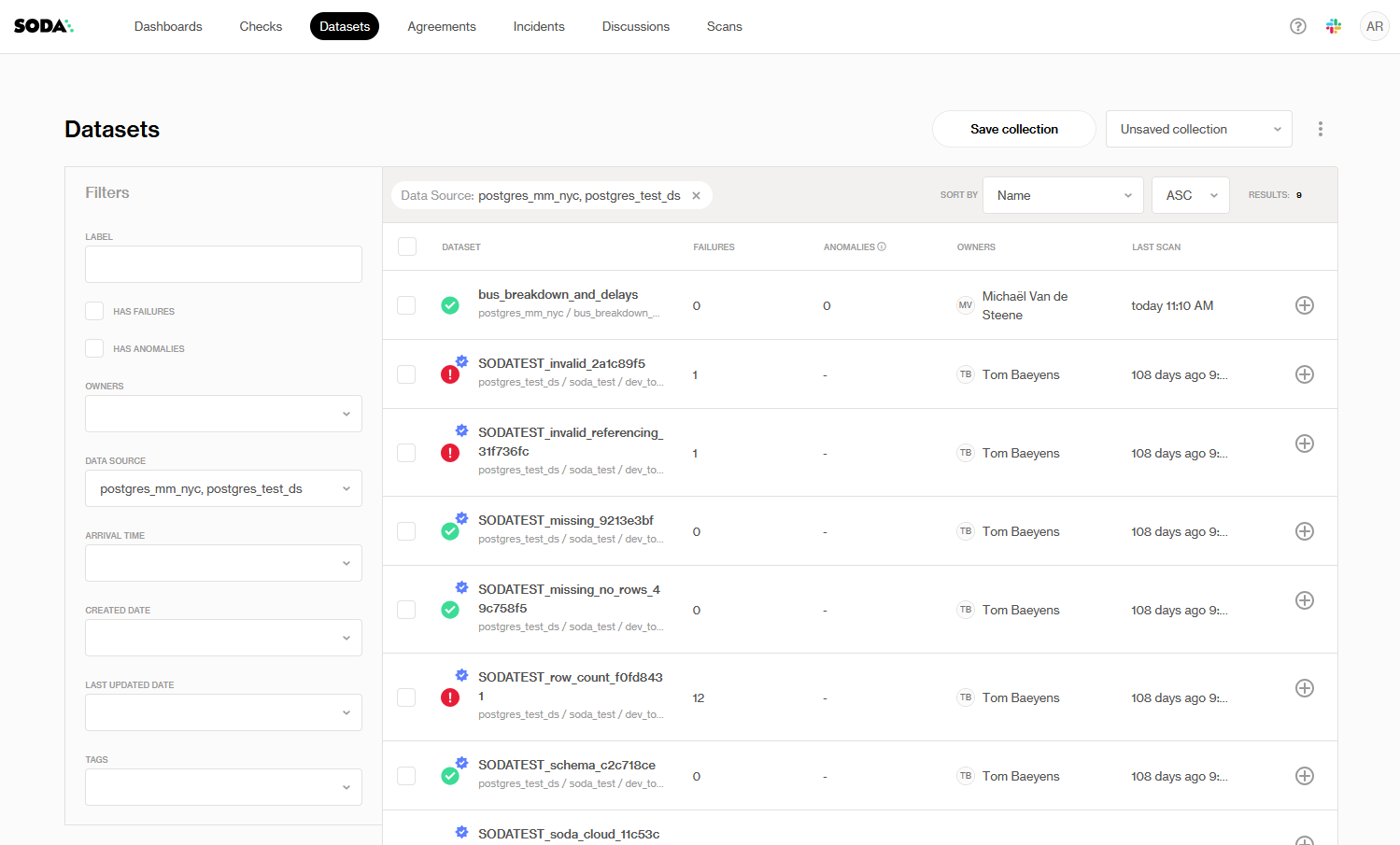
Task: Remove the Data Source filter chip
Action: 696,195
